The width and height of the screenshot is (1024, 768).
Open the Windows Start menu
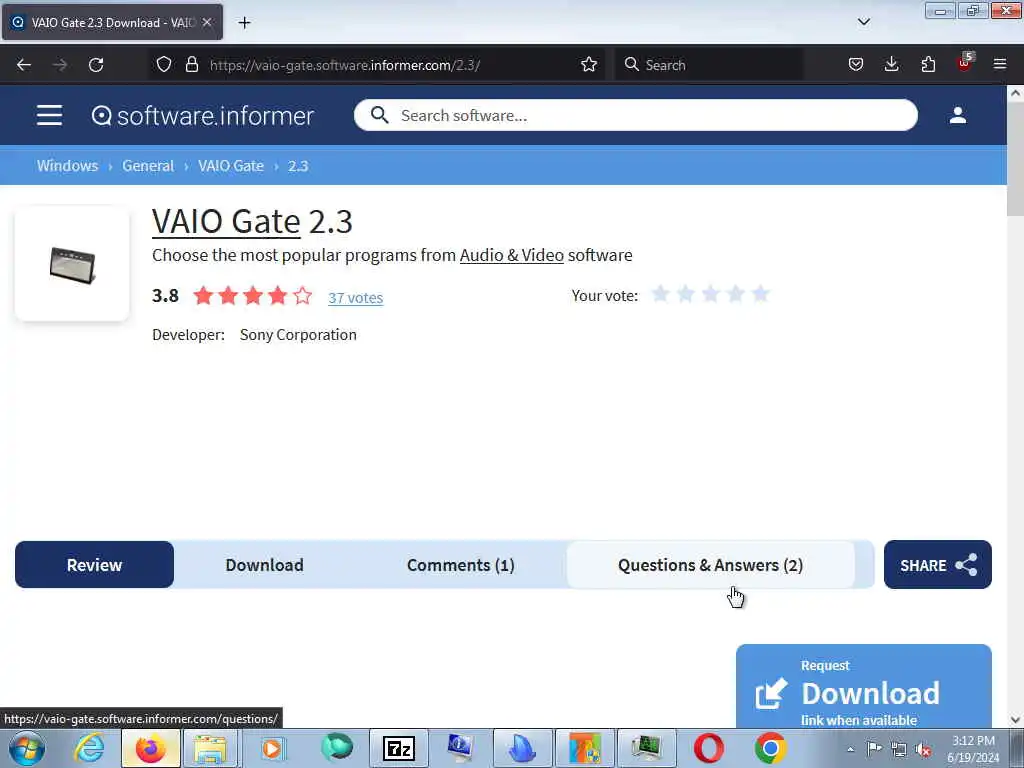[x=27, y=748]
